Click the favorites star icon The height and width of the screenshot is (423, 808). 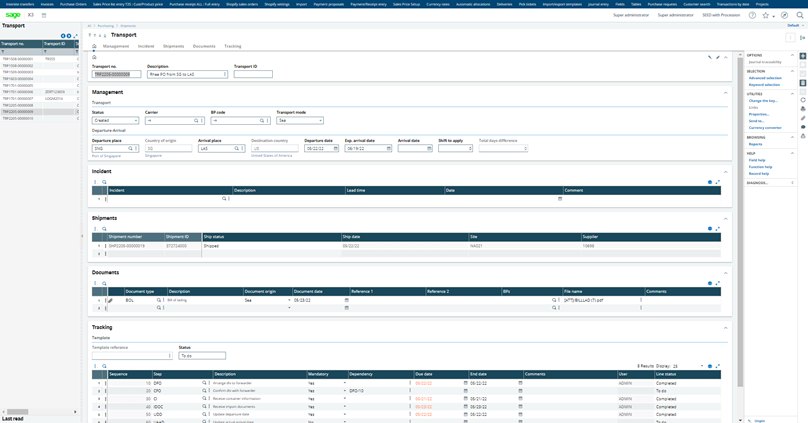pos(766,15)
